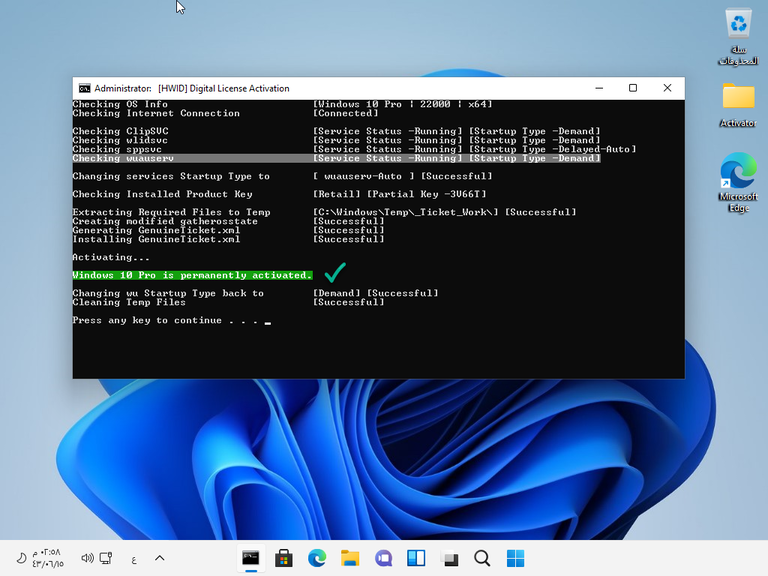
Task: Open the clock and date flyout
Action: (x=48, y=558)
